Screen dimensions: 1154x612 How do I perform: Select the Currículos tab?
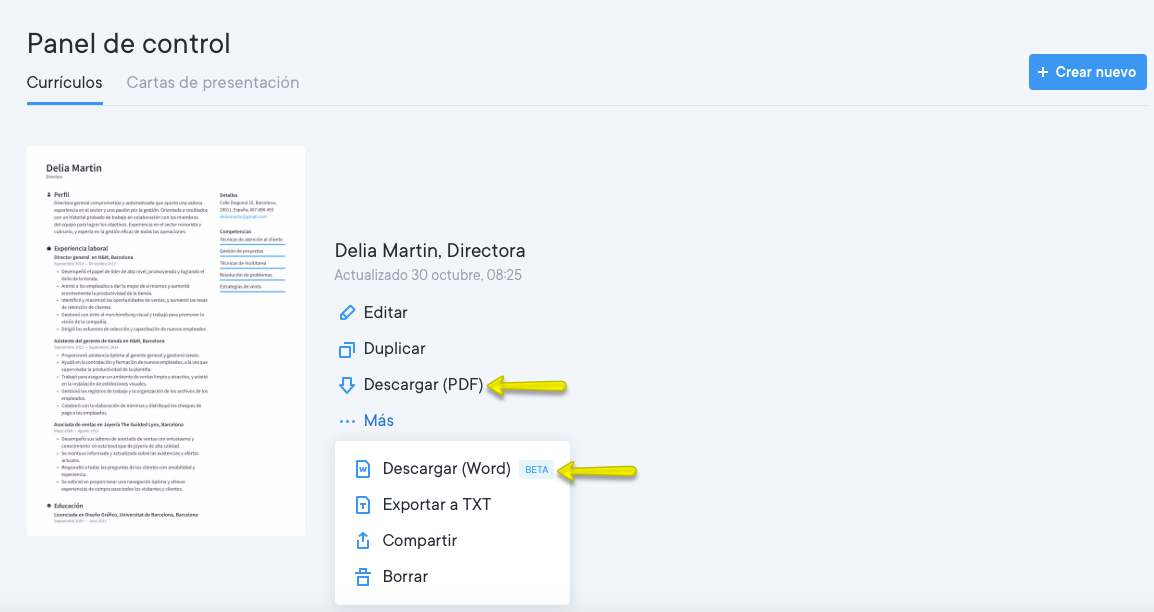64,82
